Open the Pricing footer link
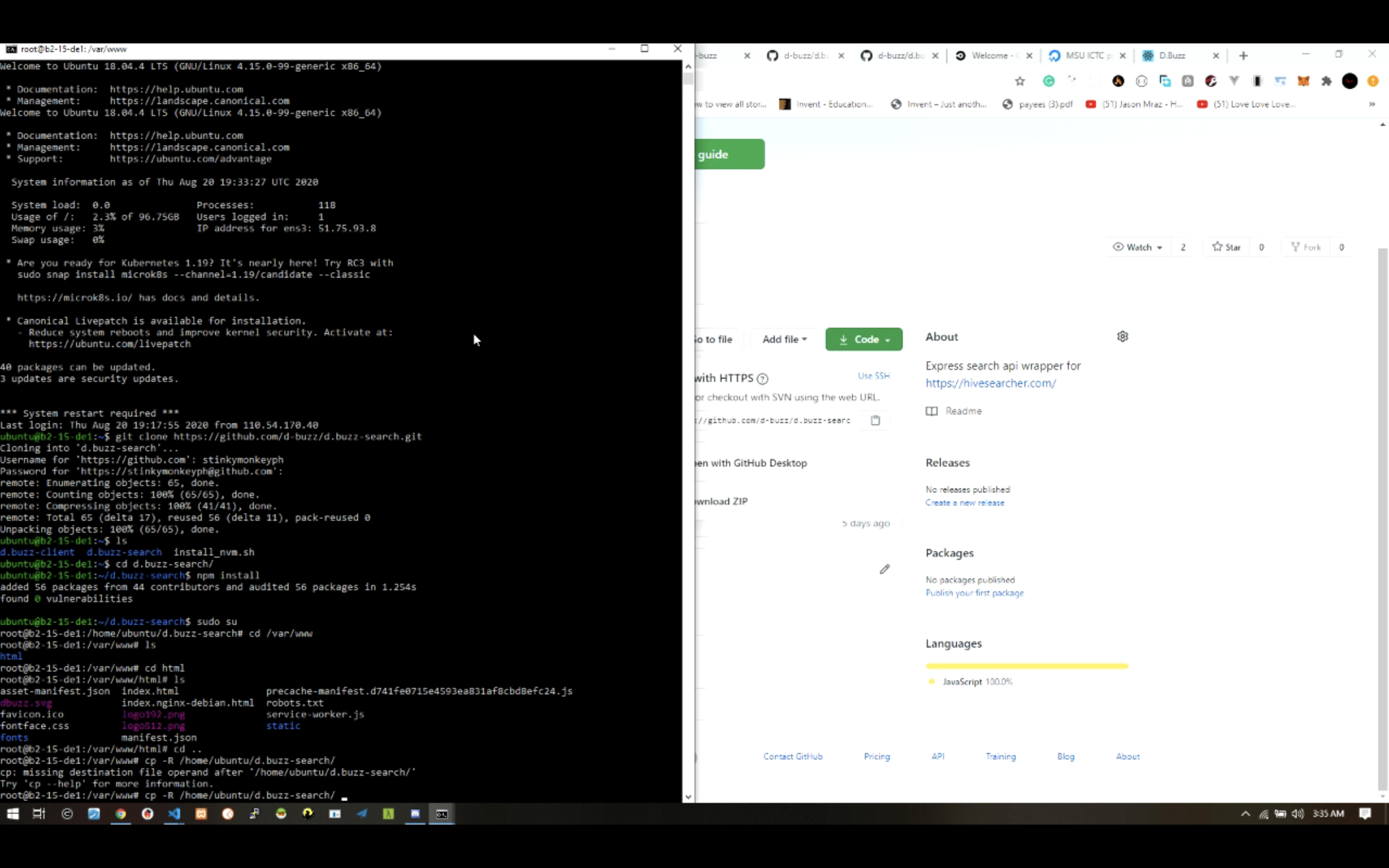This screenshot has height=868, width=1389. tap(877, 756)
